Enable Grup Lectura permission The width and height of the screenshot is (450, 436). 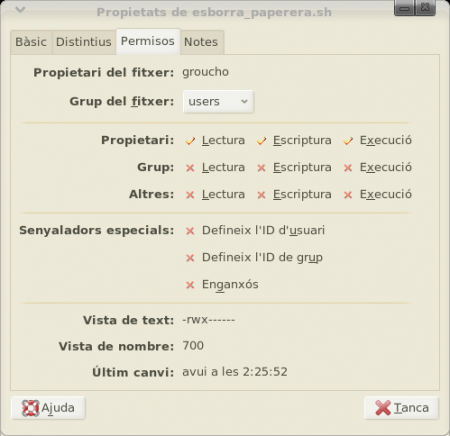coord(190,168)
